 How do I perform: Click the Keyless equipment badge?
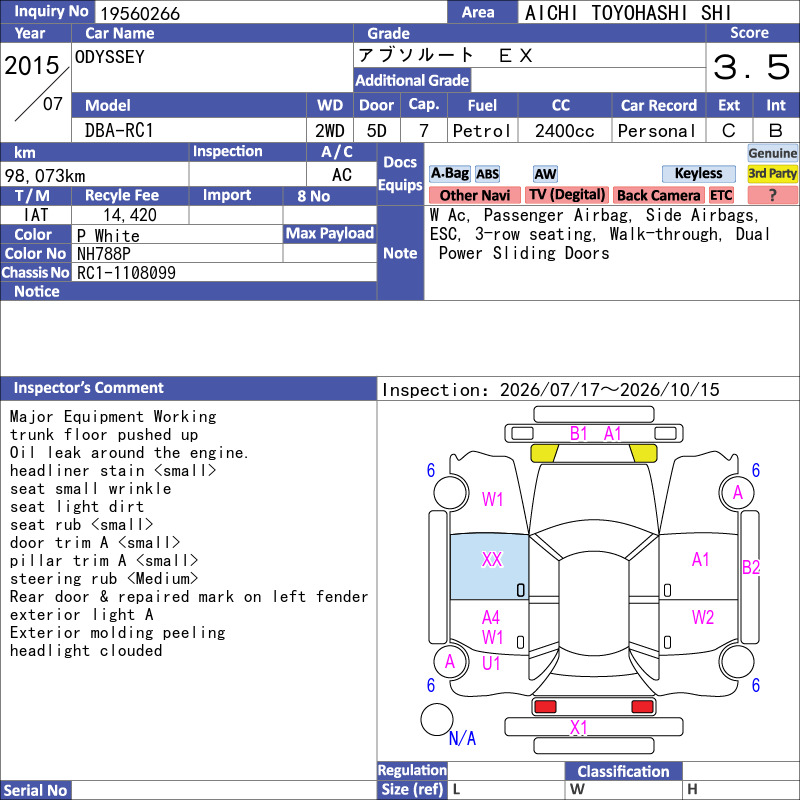click(x=698, y=173)
